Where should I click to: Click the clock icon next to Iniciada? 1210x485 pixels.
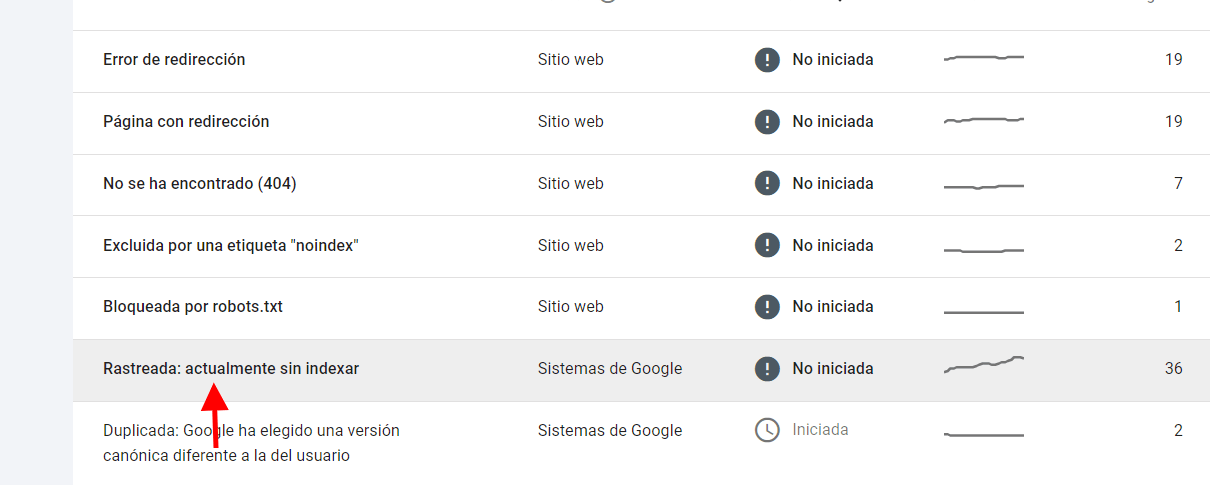pyautogui.click(x=767, y=430)
